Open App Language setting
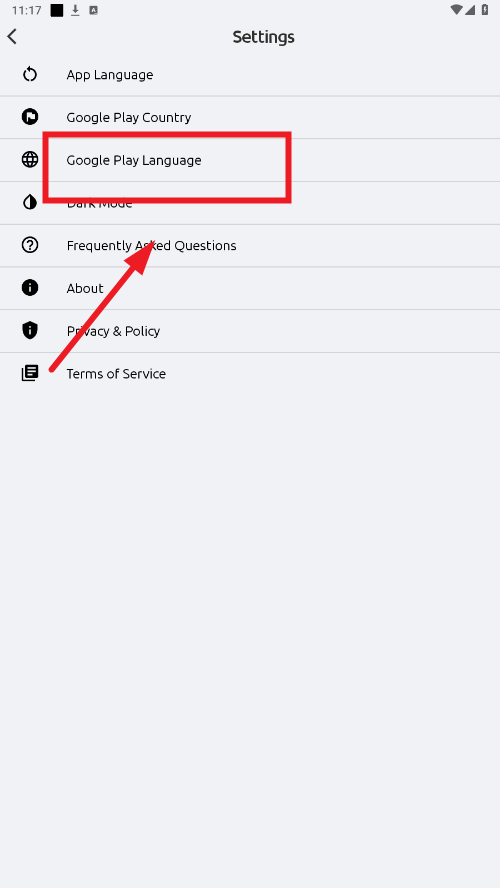The width and height of the screenshot is (500, 888). [250, 75]
